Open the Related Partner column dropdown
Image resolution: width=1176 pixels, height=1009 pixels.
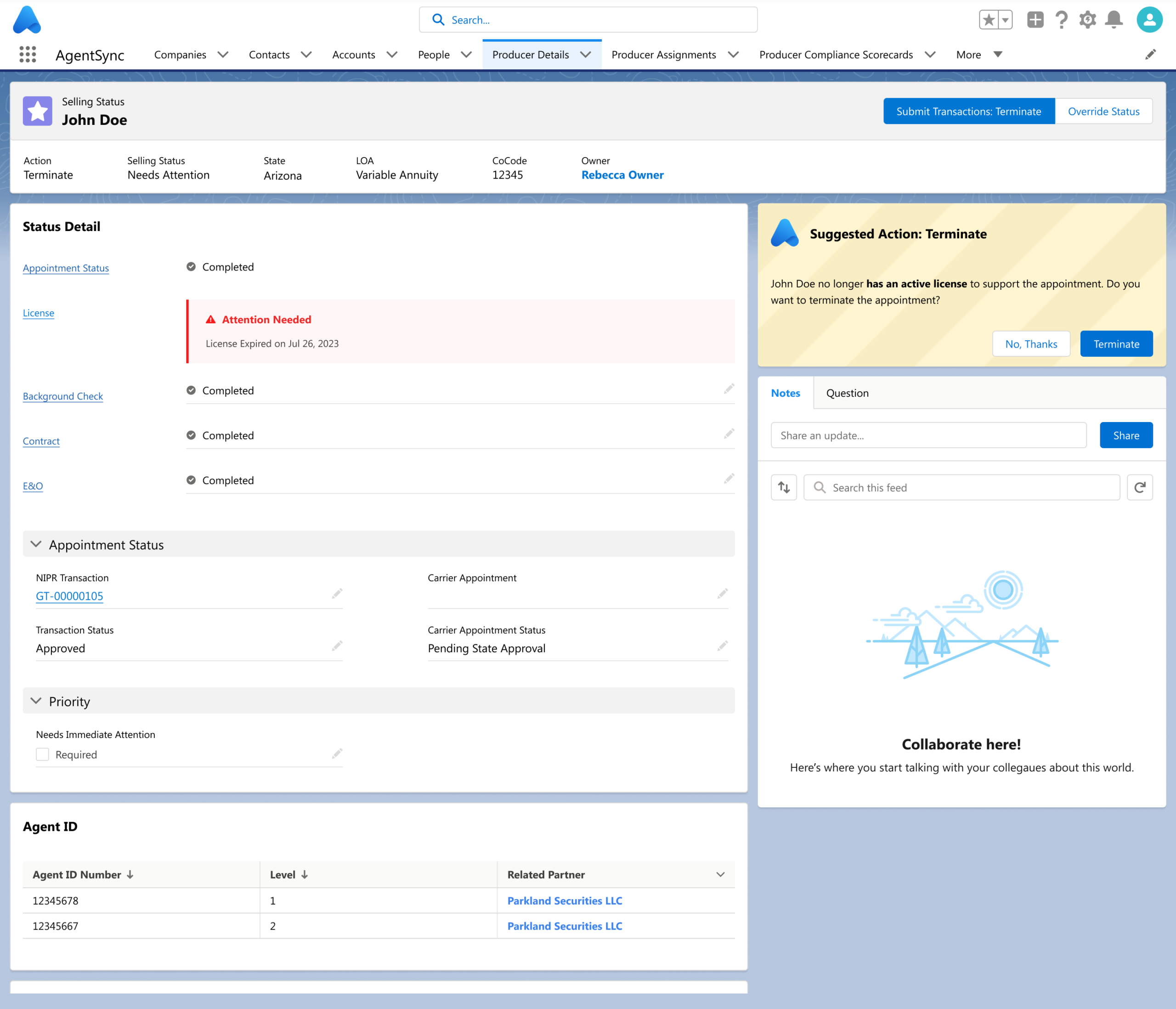coord(720,874)
